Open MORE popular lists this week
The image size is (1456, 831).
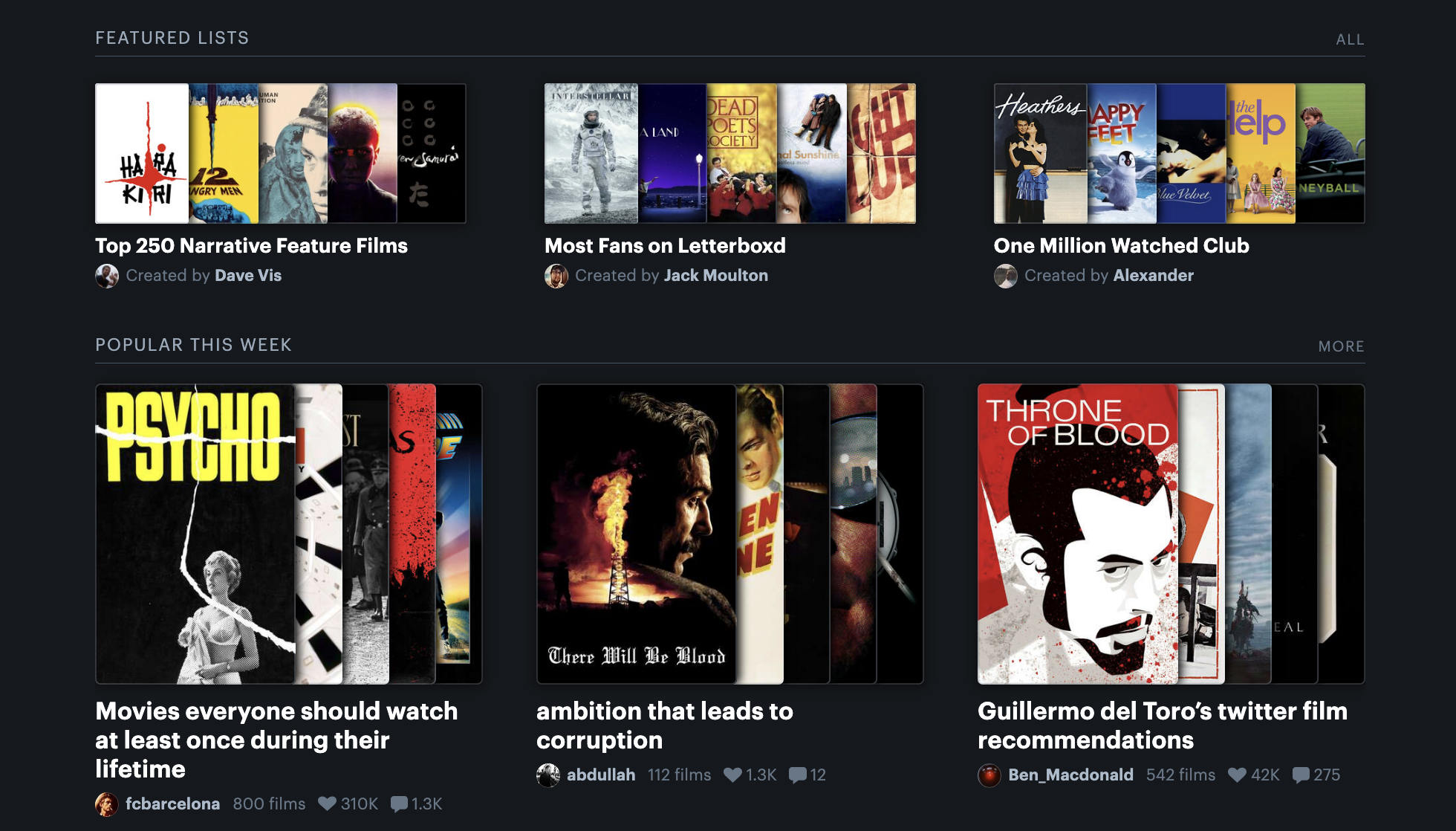(1341, 346)
